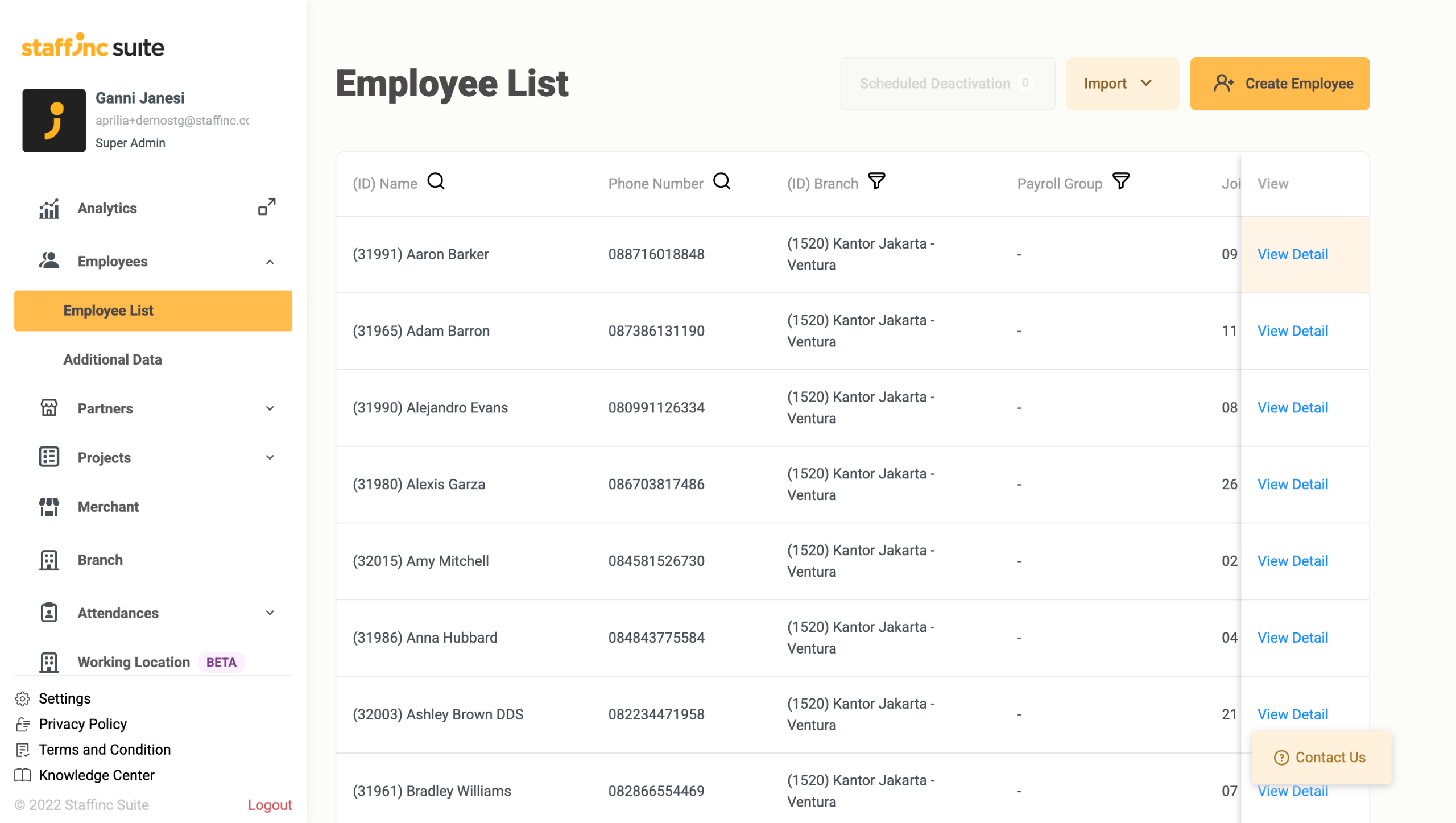Open View Detail for Aaron Barker
The width and height of the screenshot is (1456, 823).
tap(1293, 254)
